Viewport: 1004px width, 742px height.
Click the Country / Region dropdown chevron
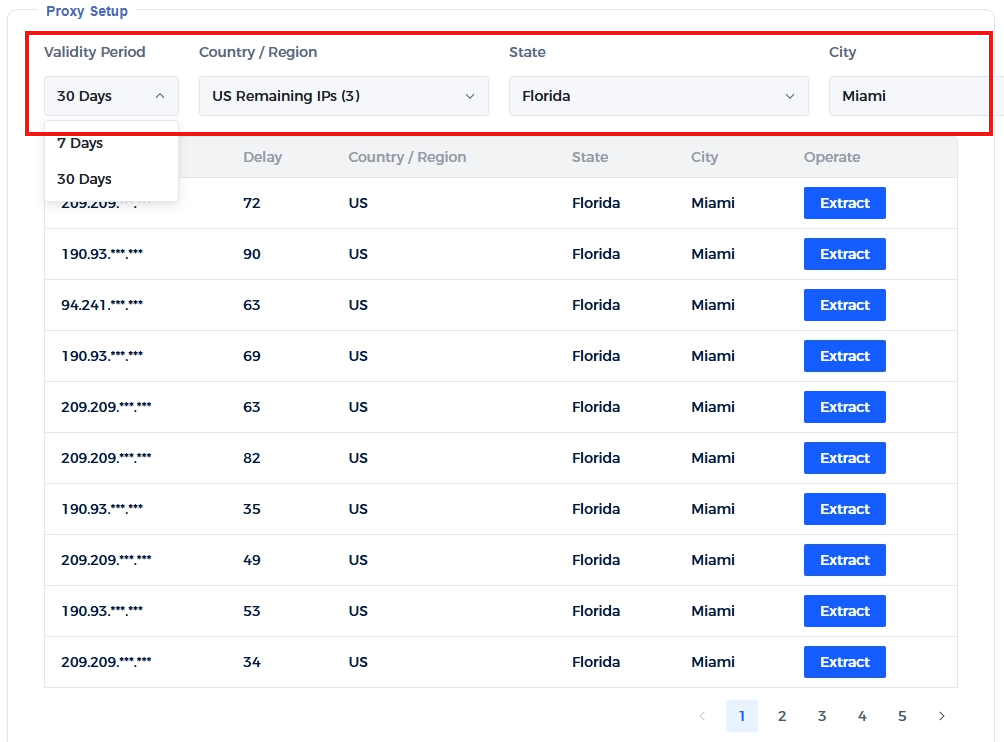(x=469, y=96)
